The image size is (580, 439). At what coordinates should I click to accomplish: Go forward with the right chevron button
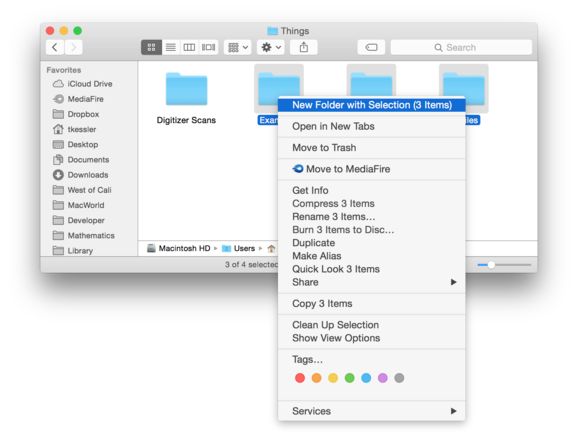[x=73, y=47]
